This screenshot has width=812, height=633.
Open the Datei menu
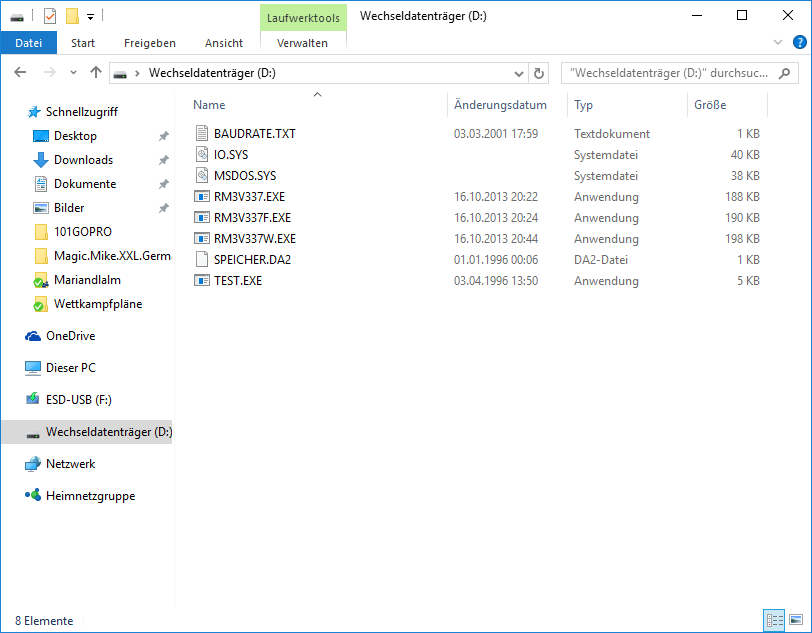[29, 43]
